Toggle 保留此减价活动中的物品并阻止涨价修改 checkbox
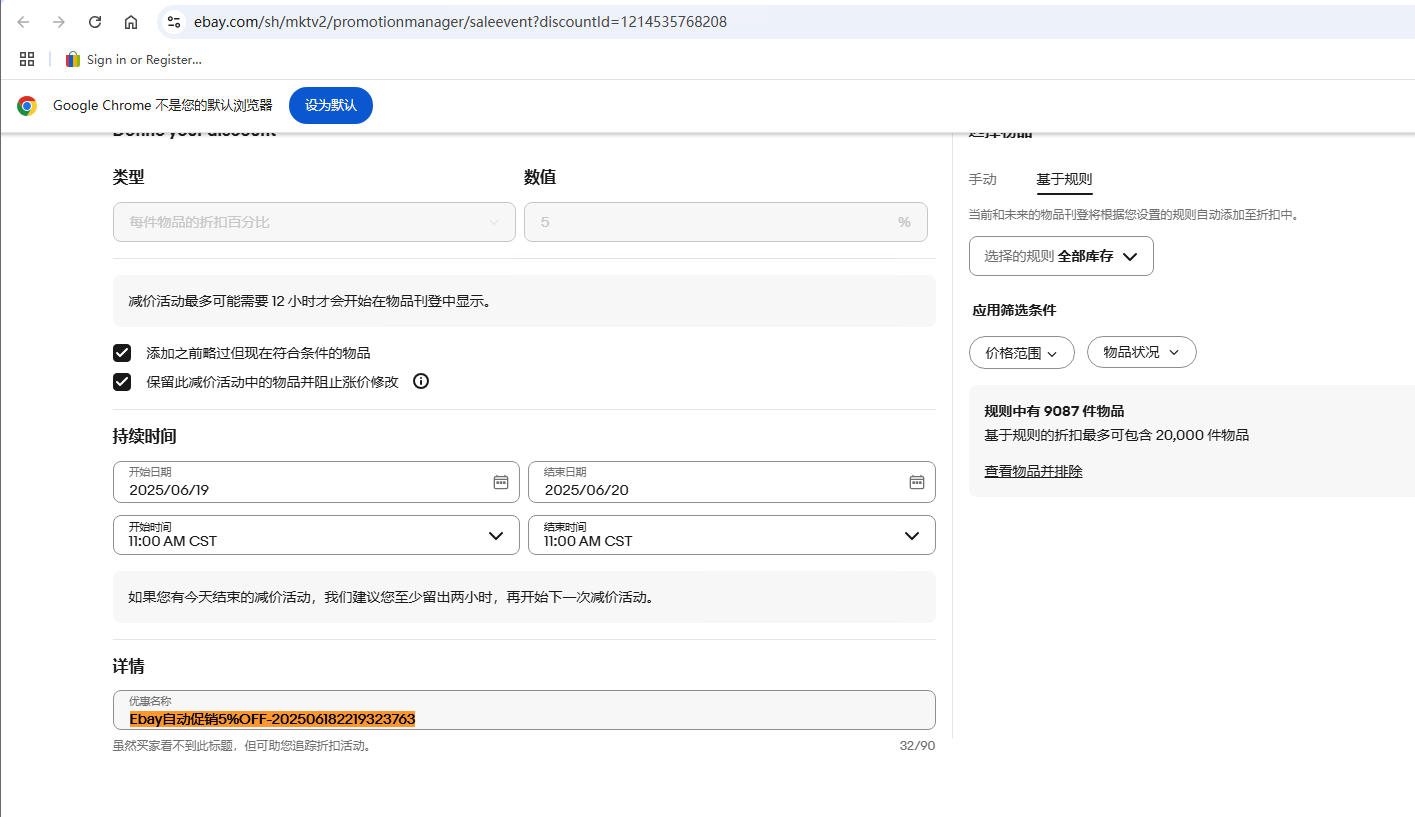This screenshot has height=817, width=1415. [122, 382]
